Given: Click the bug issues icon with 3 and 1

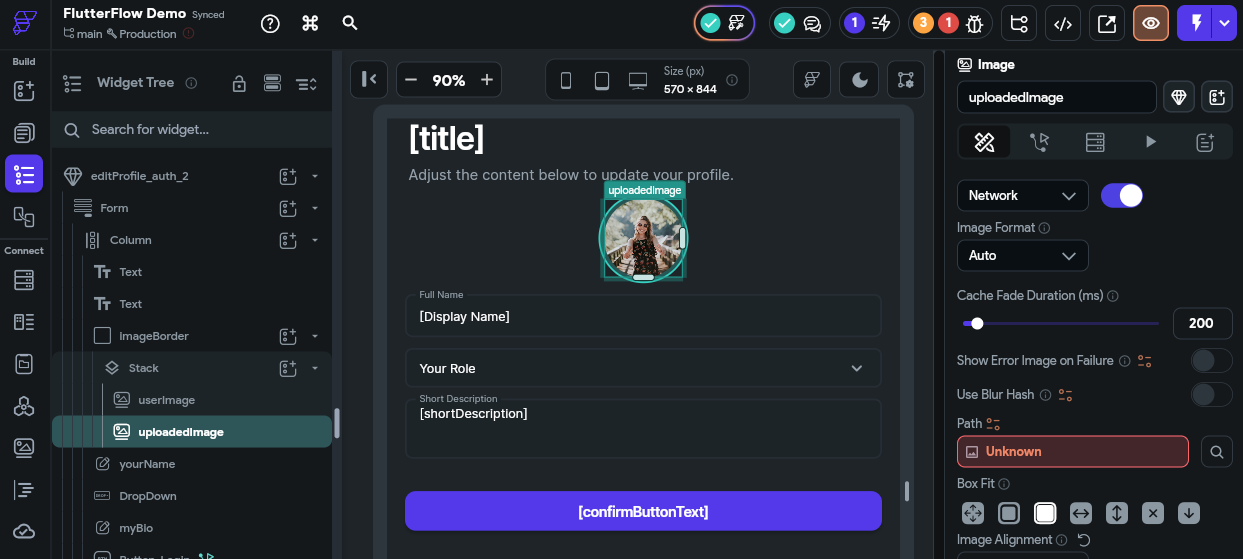Looking at the screenshot, I should 951,23.
